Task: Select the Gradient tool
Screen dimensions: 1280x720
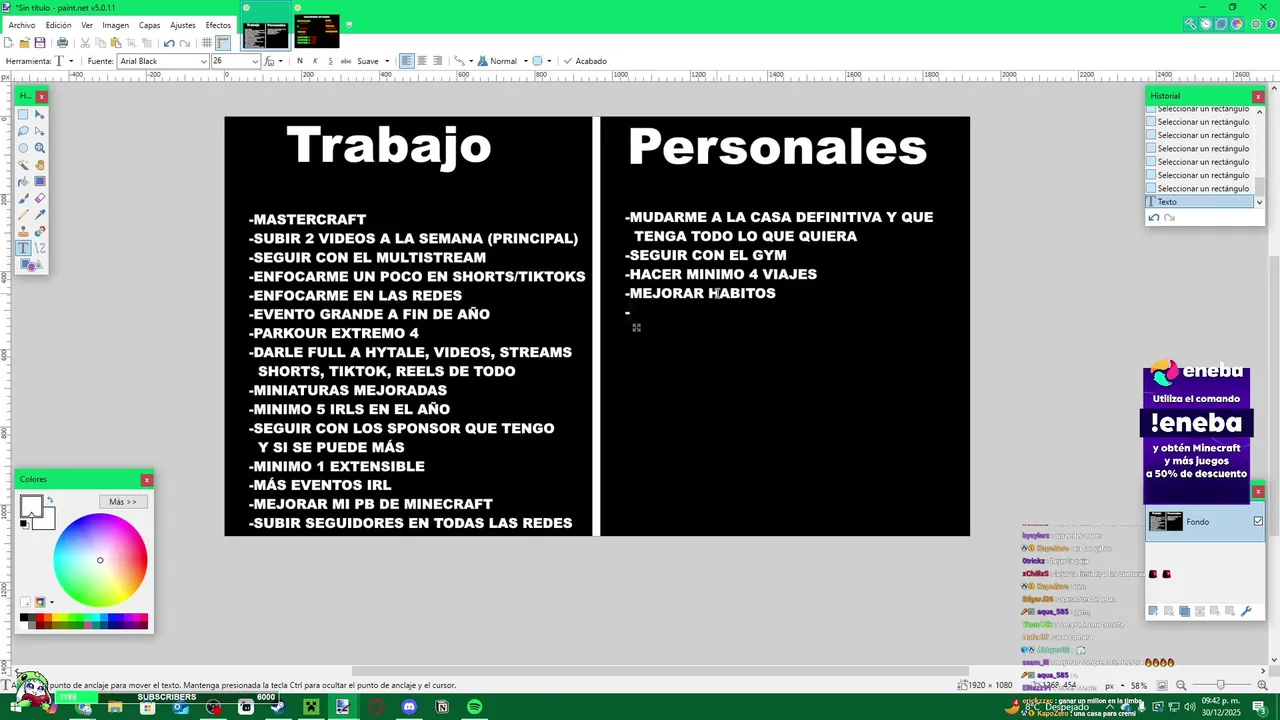Action: [40, 181]
